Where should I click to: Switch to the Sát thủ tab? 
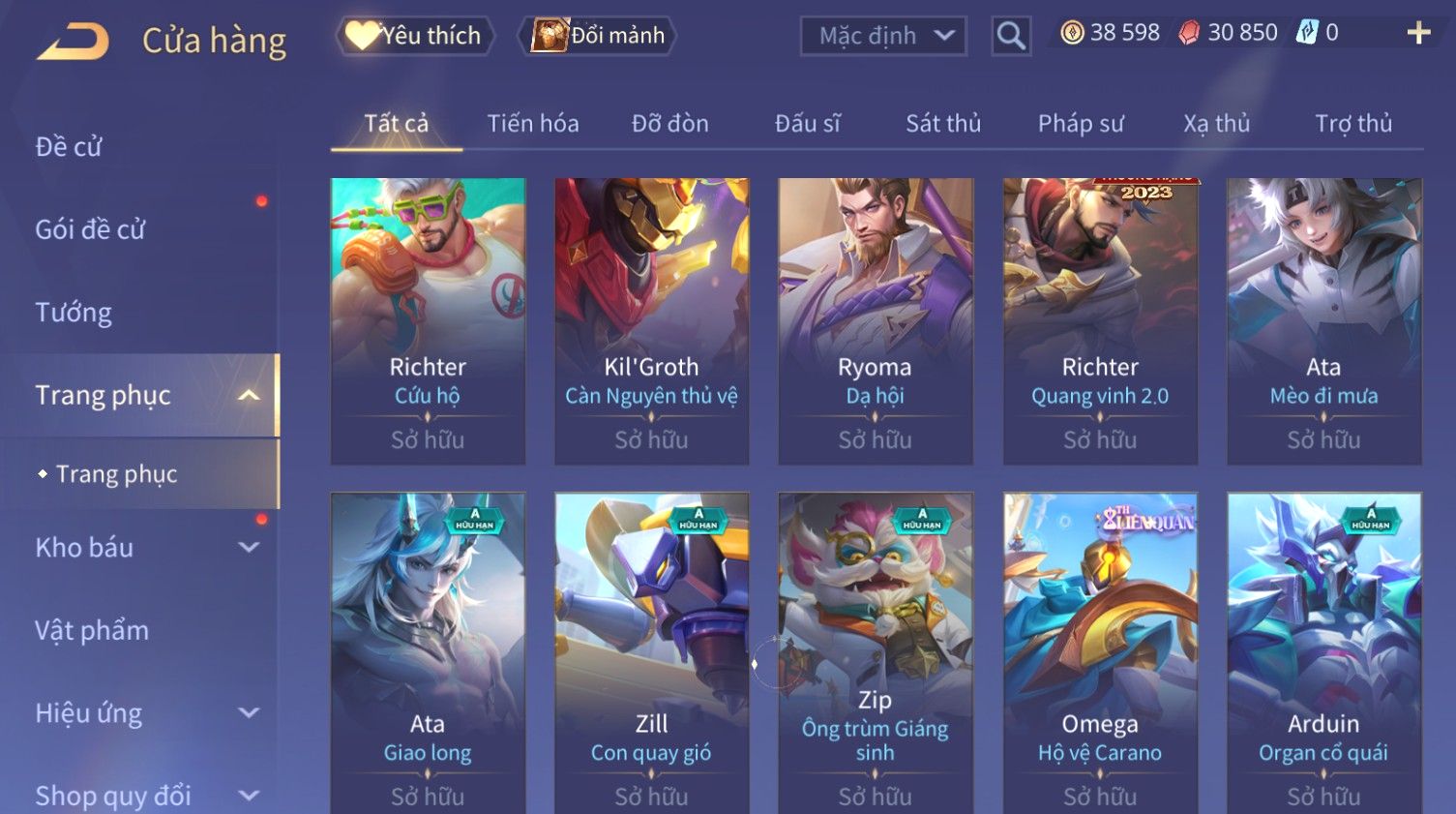pyautogui.click(x=943, y=123)
